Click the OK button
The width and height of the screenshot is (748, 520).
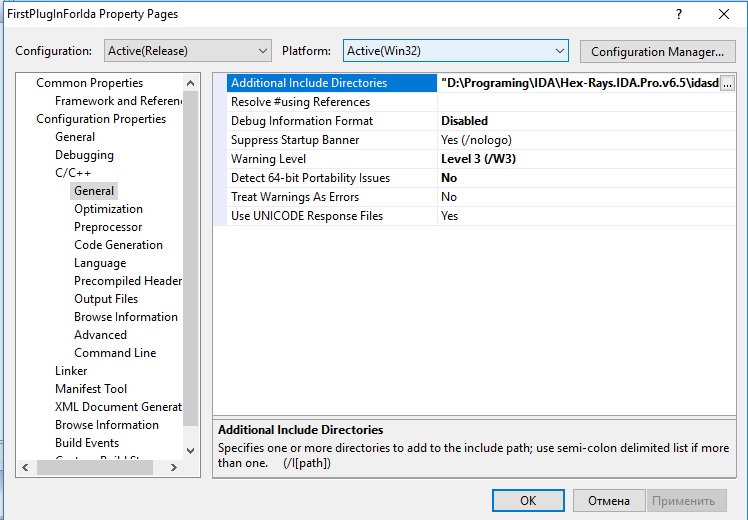coord(528,500)
